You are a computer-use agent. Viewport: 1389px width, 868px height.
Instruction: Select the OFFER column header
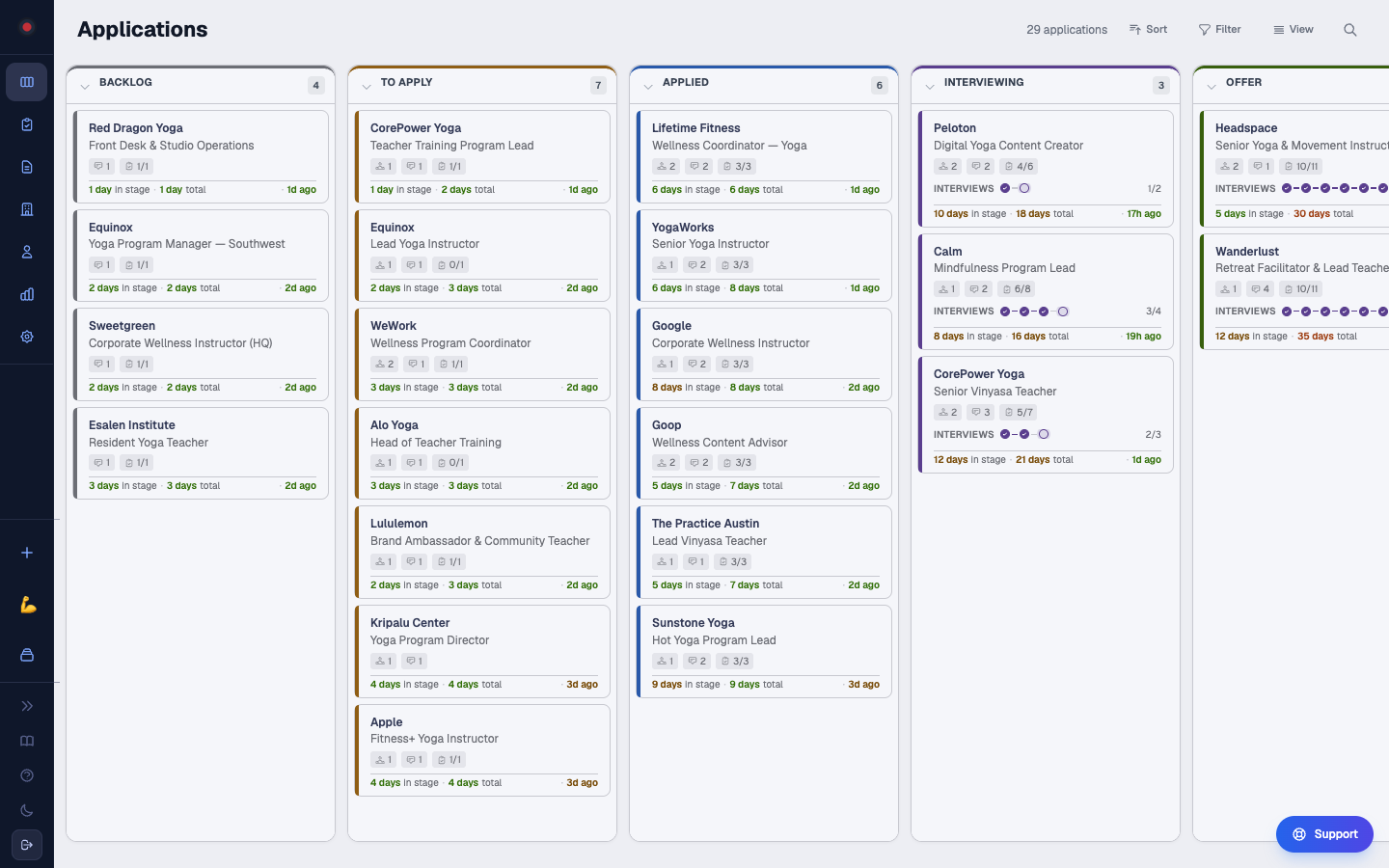(1243, 82)
